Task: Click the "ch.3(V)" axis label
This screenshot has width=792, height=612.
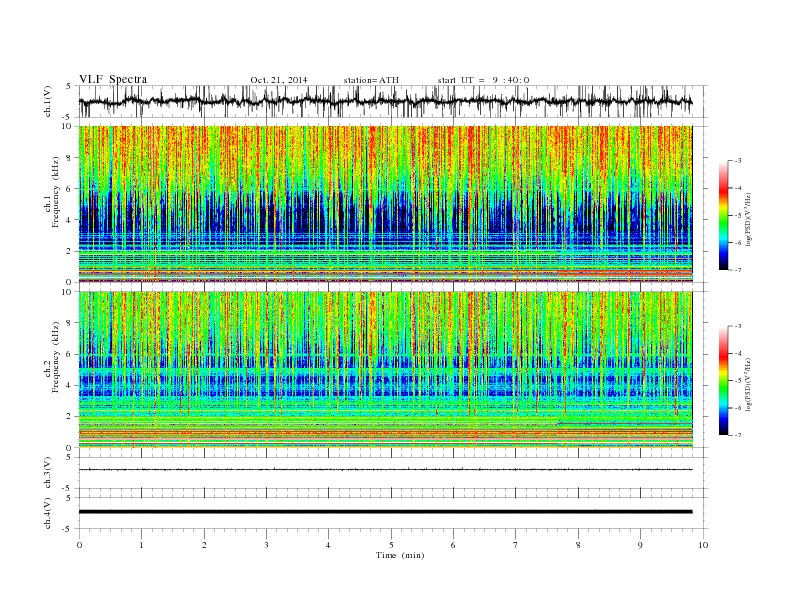Action: [x=48, y=473]
